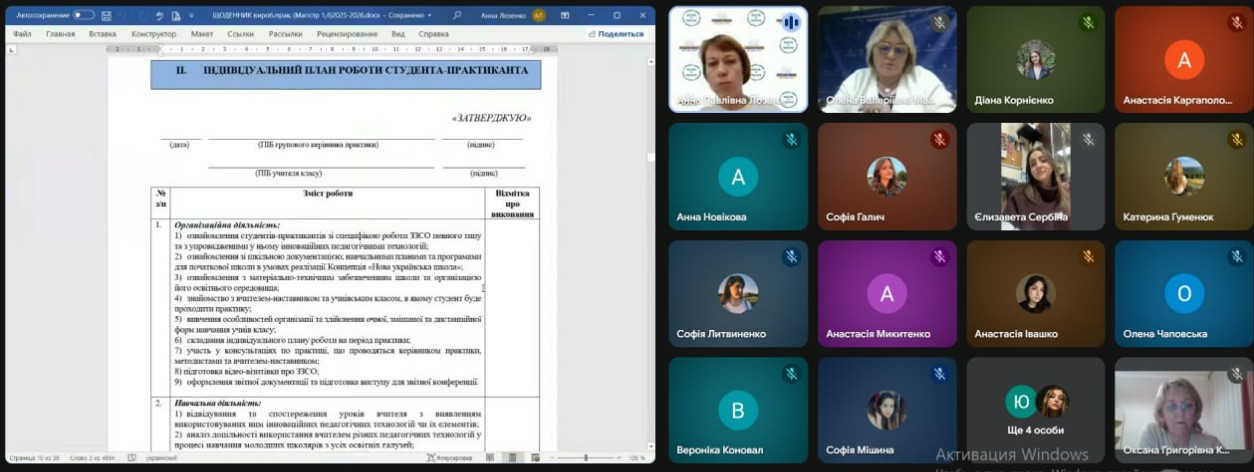Open the "Ще 4 особи" participants tile
Image resolution: width=1254 pixels, height=472 pixels.
[x=1035, y=411]
